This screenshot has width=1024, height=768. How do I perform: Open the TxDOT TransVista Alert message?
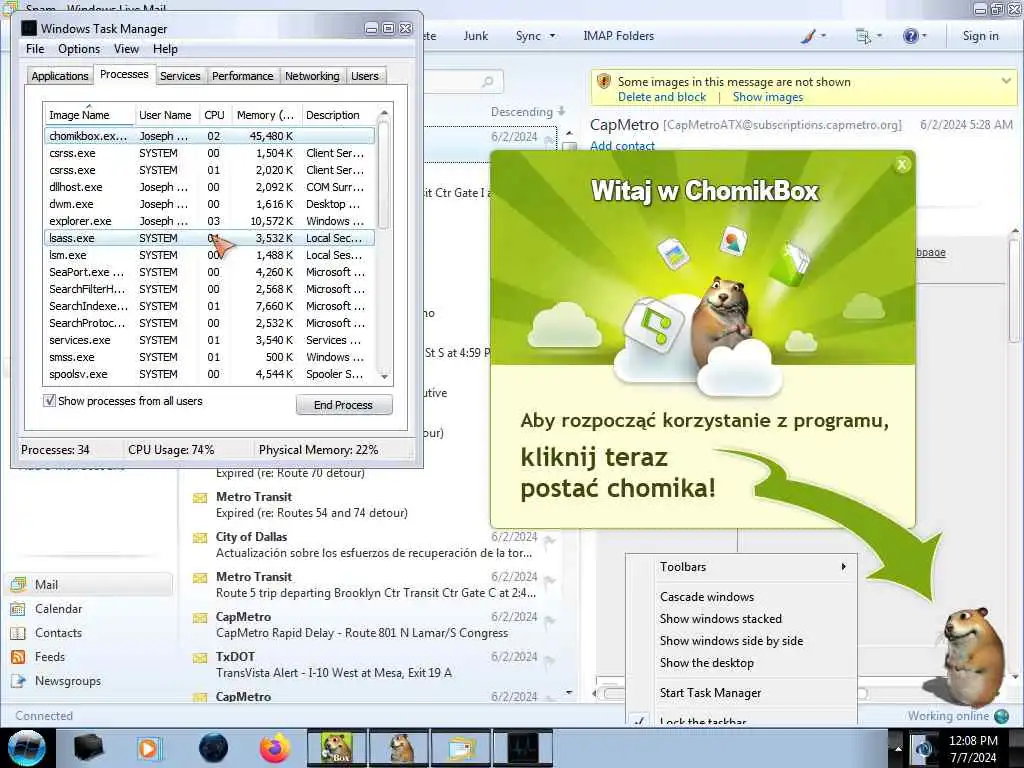(x=375, y=665)
